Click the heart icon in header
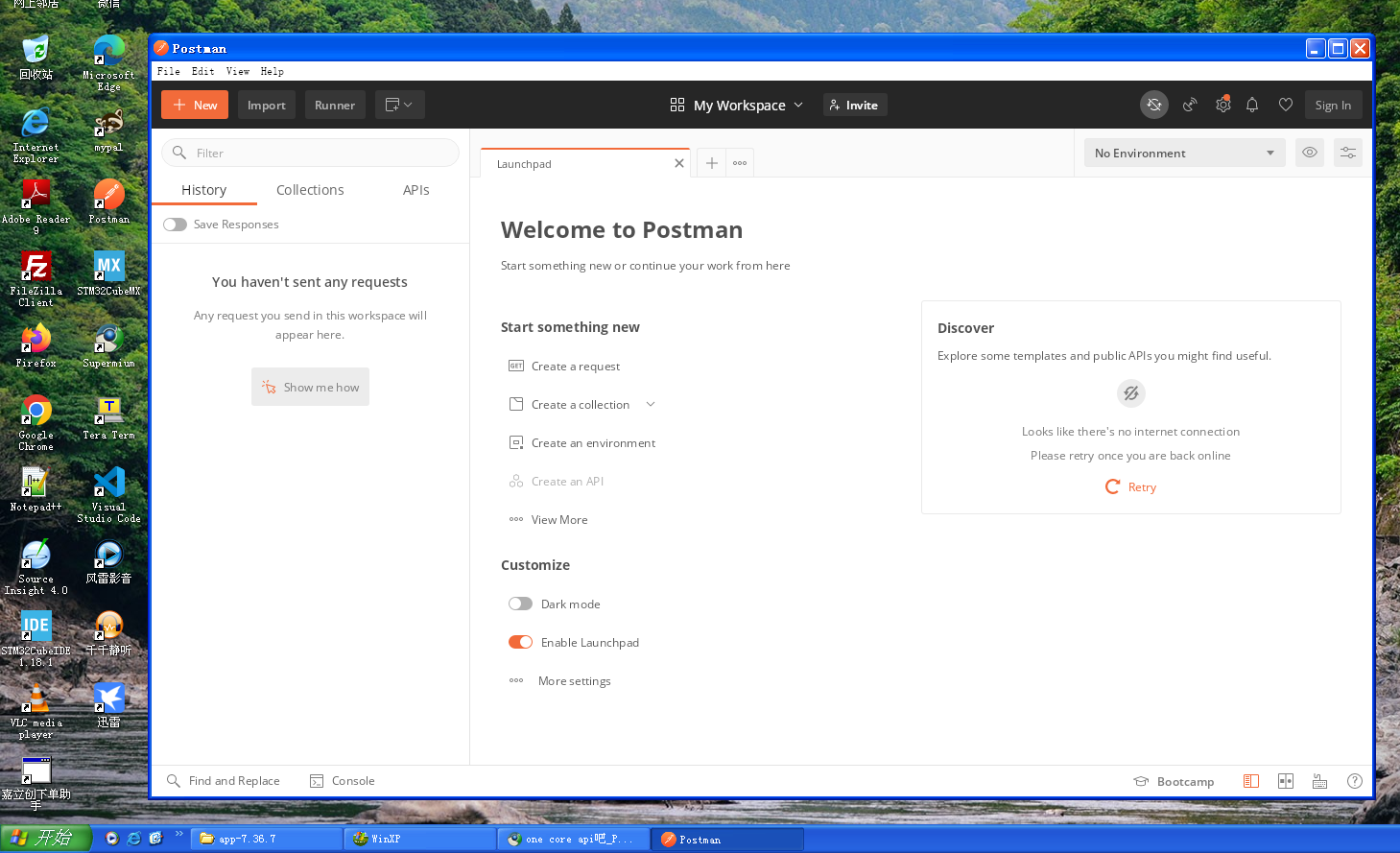The height and width of the screenshot is (853, 1400). [x=1286, y=105]
